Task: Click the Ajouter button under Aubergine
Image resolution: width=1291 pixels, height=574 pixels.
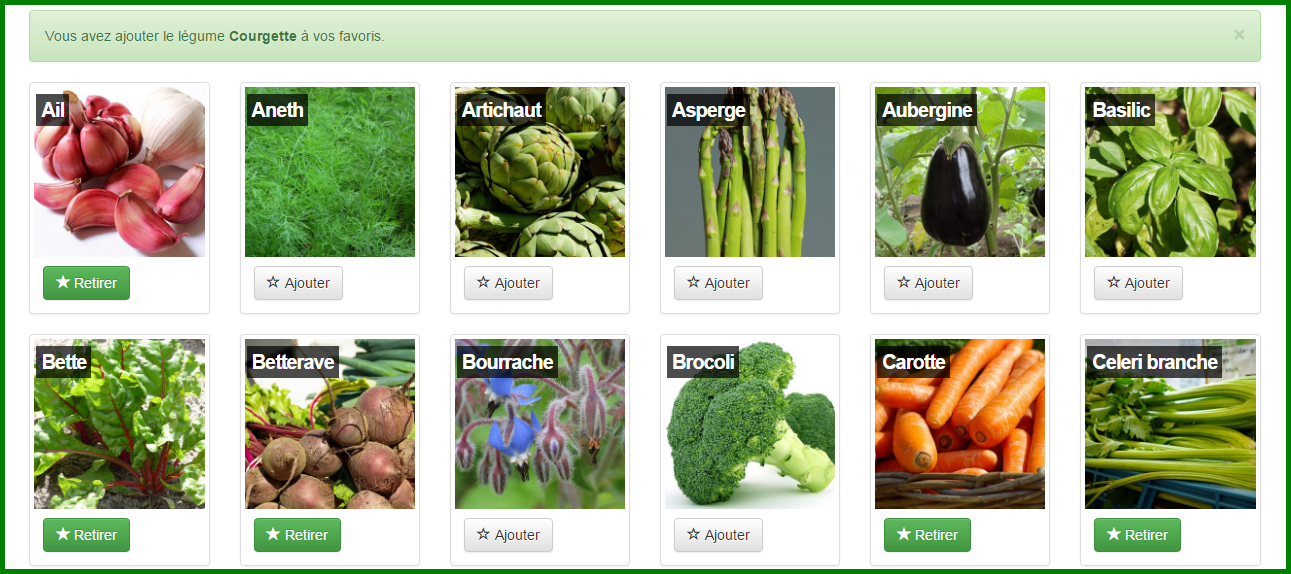Action: point(928,283)
